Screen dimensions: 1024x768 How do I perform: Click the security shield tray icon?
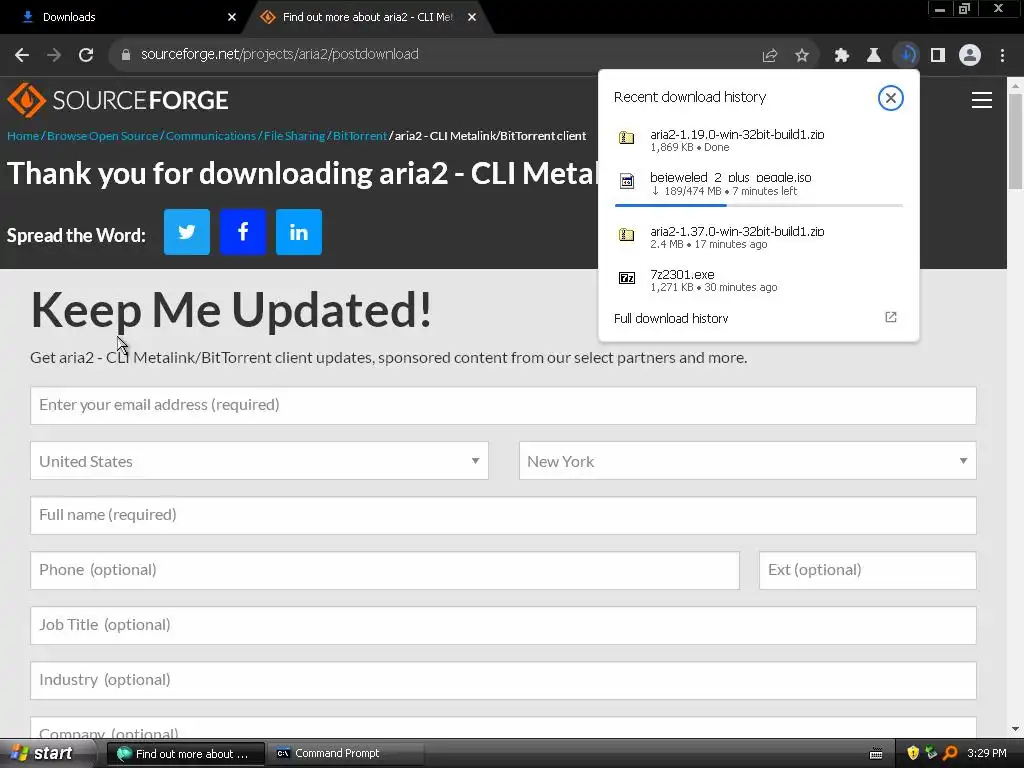point(913,753)
